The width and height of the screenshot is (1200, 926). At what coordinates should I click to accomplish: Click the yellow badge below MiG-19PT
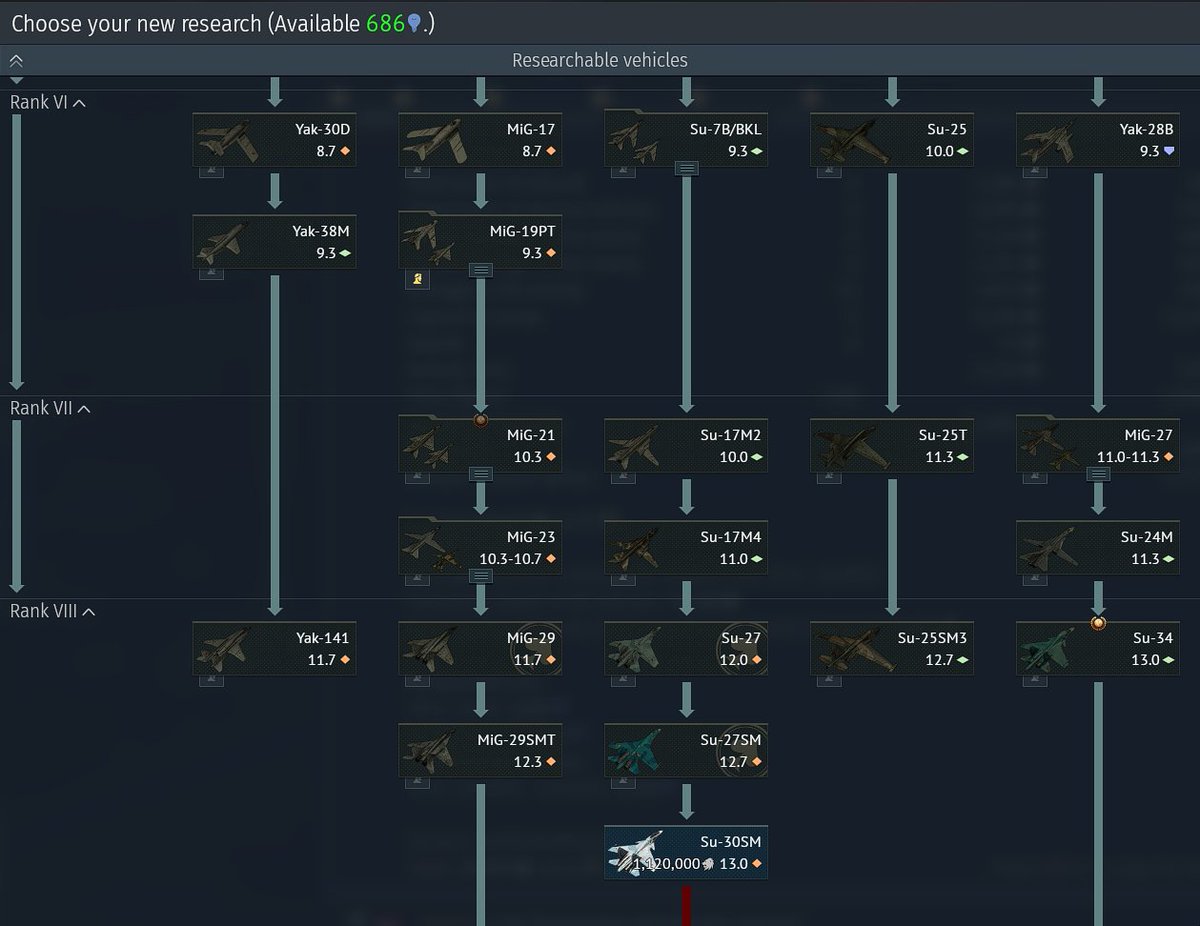click(x=417, y=280)
